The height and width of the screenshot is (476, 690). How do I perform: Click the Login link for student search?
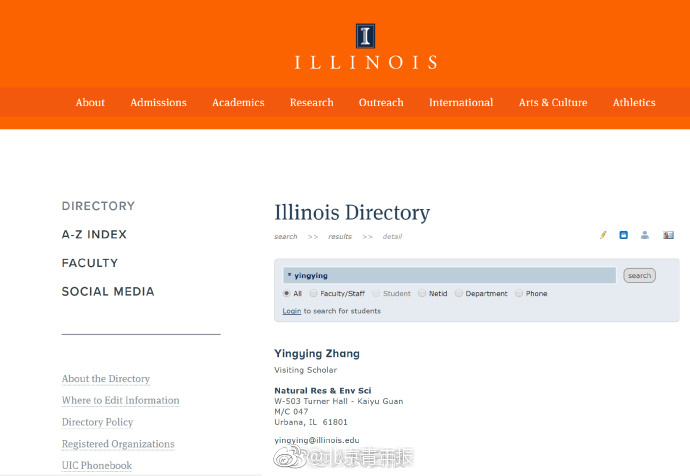coord(292,311)
